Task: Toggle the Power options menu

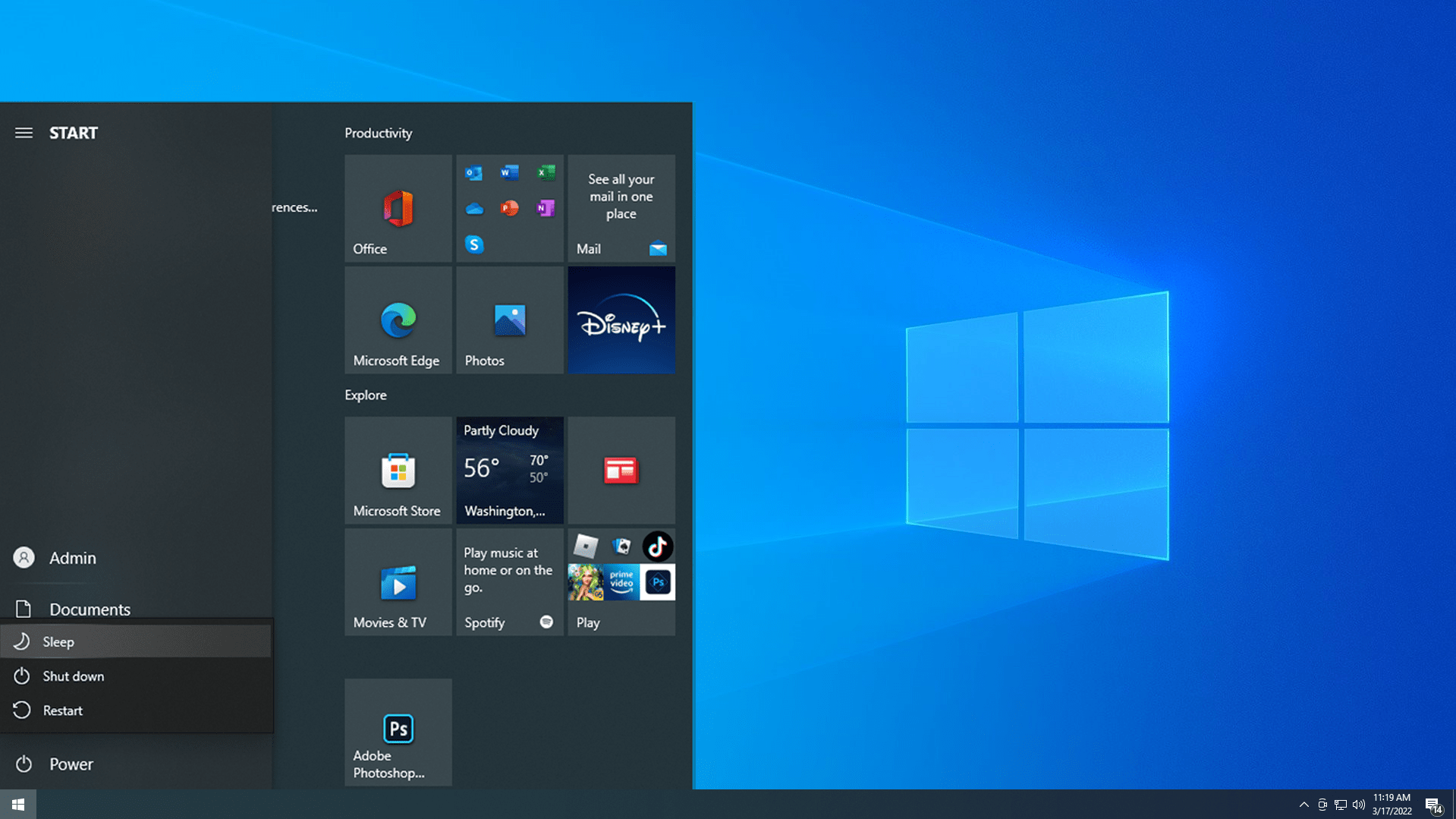Action: (71, 764)
